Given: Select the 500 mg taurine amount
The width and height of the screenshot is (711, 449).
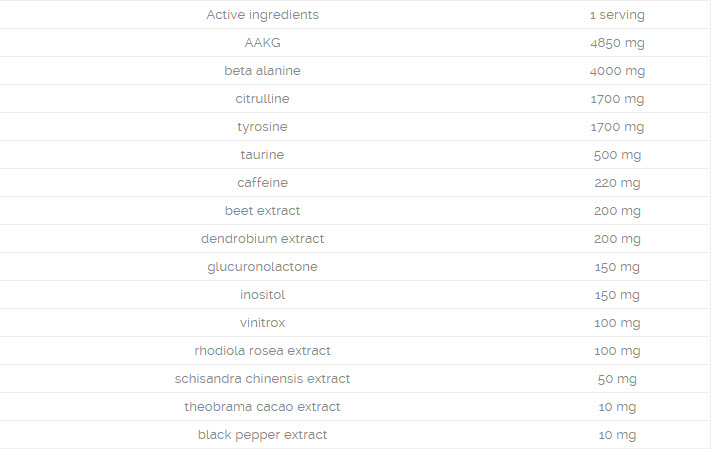Looking at the screenshot, I should pyautogui.click(x=617, y=155).
